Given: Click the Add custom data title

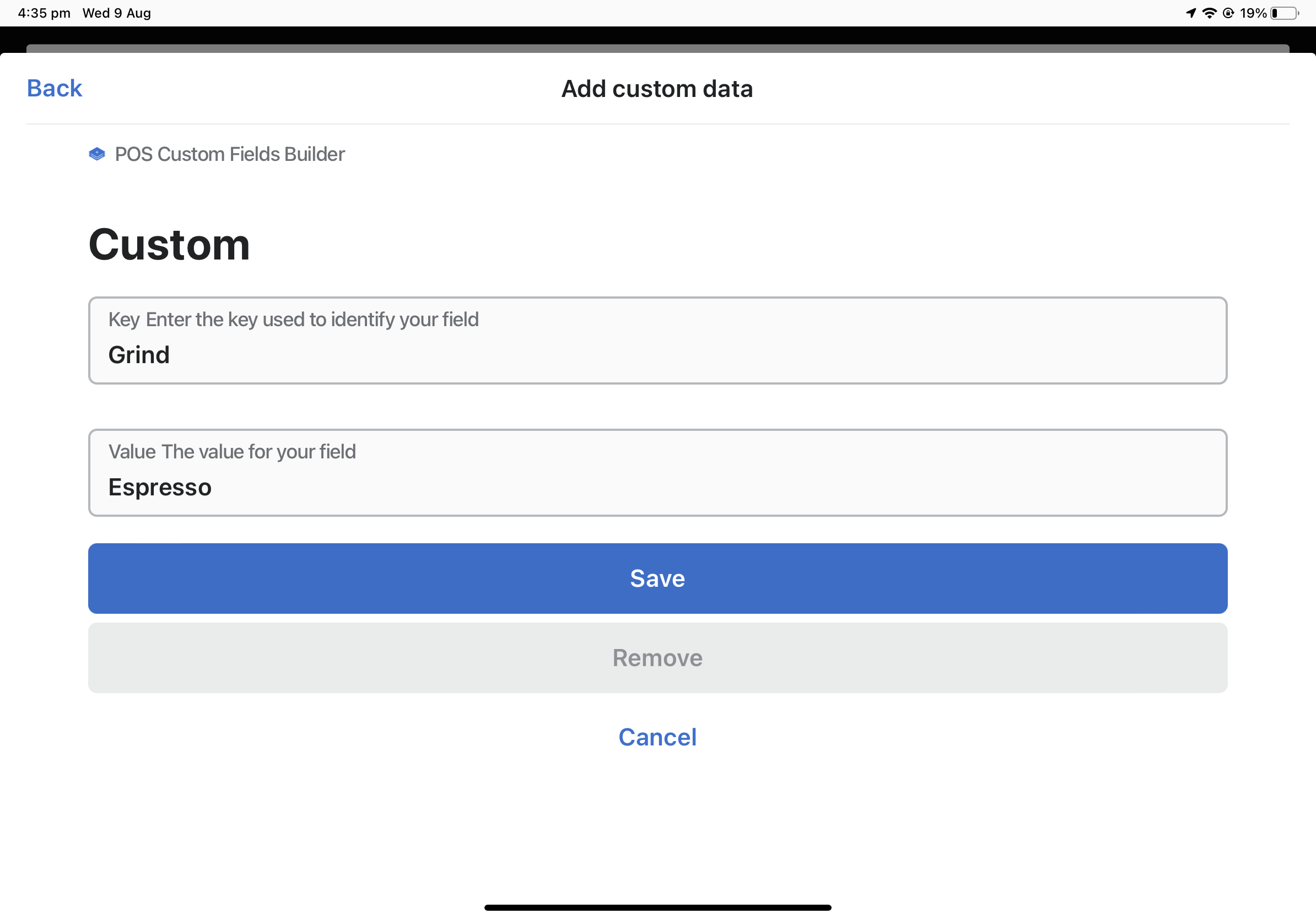Looking at the screenshot, I should click(x=657, y=88).
